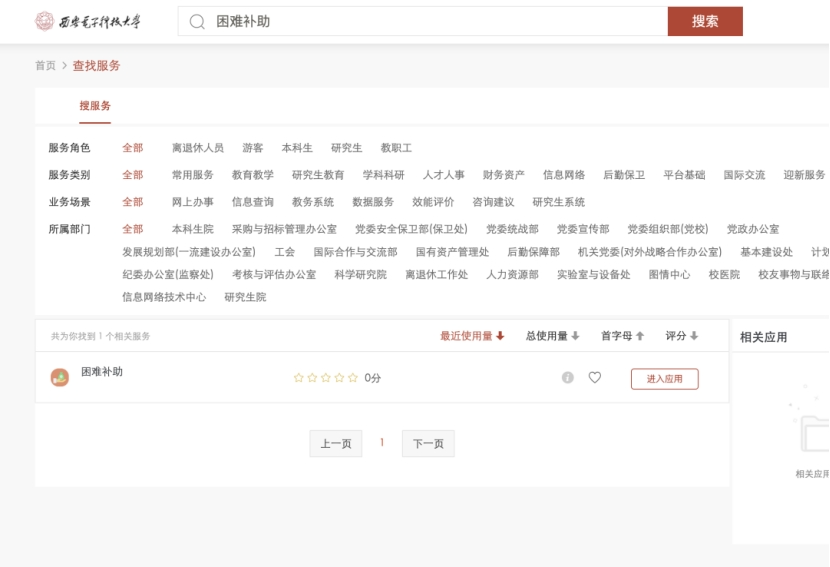Click the 困难补助 service app icon

point(60,377)
